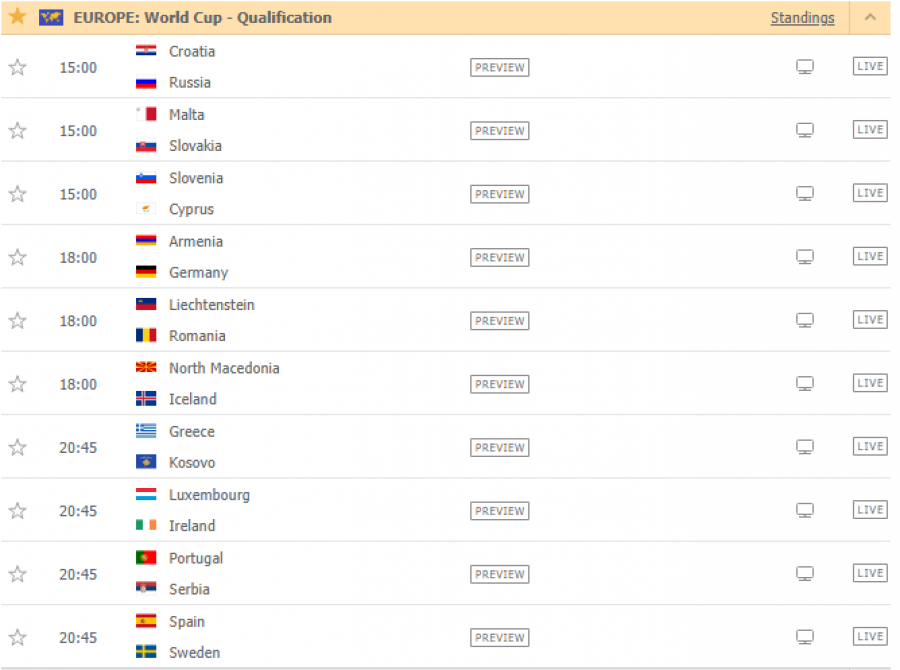This screenshot has width=900, height=670.
Task: Open TV icon for Portugal vs Serbia match
Action: point(805,574)
